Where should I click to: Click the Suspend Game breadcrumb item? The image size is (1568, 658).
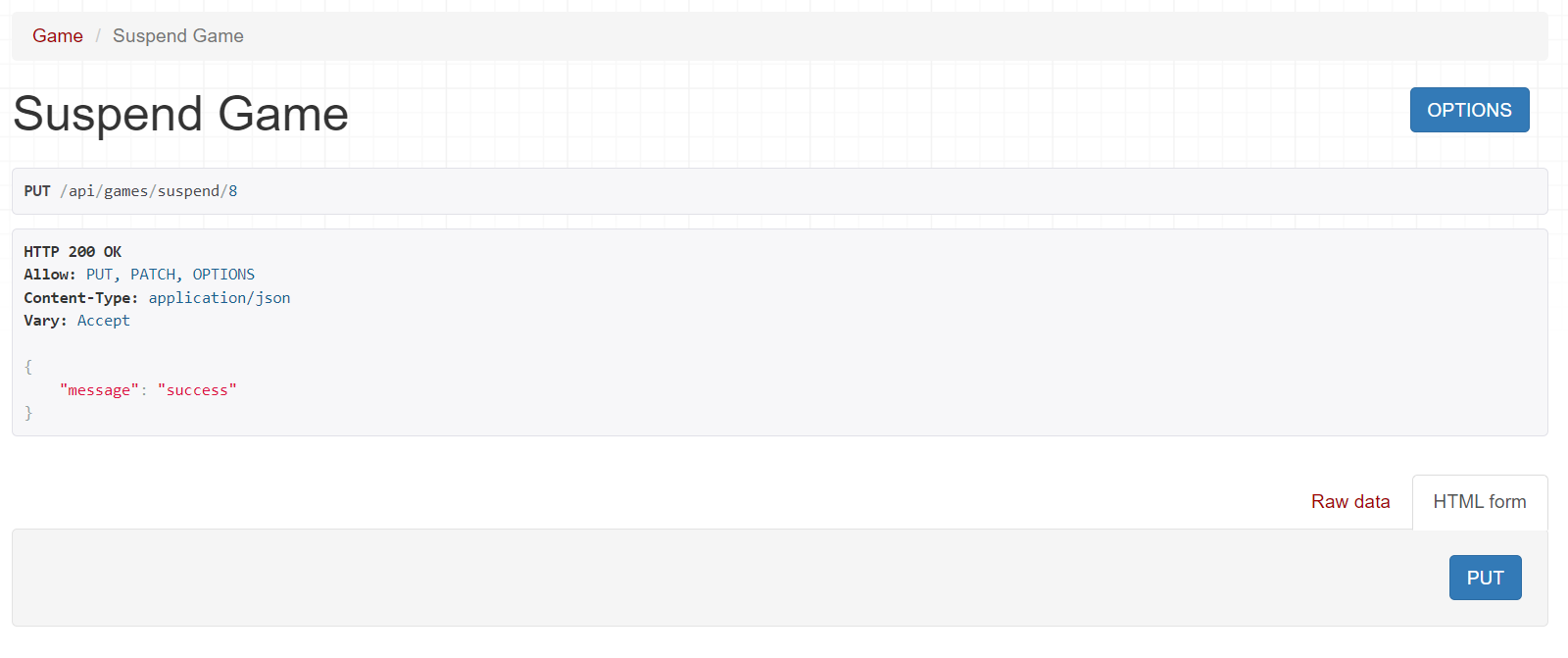click(177, 36)
